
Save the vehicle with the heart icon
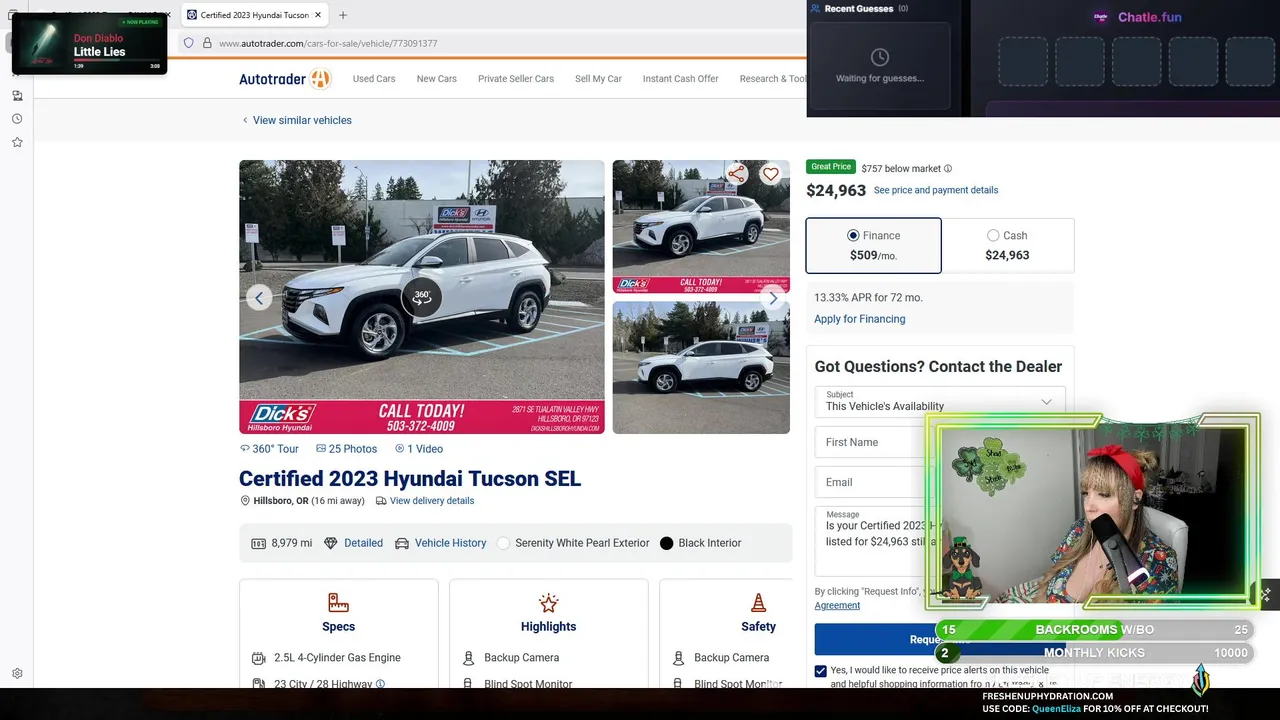coord(770,174)
